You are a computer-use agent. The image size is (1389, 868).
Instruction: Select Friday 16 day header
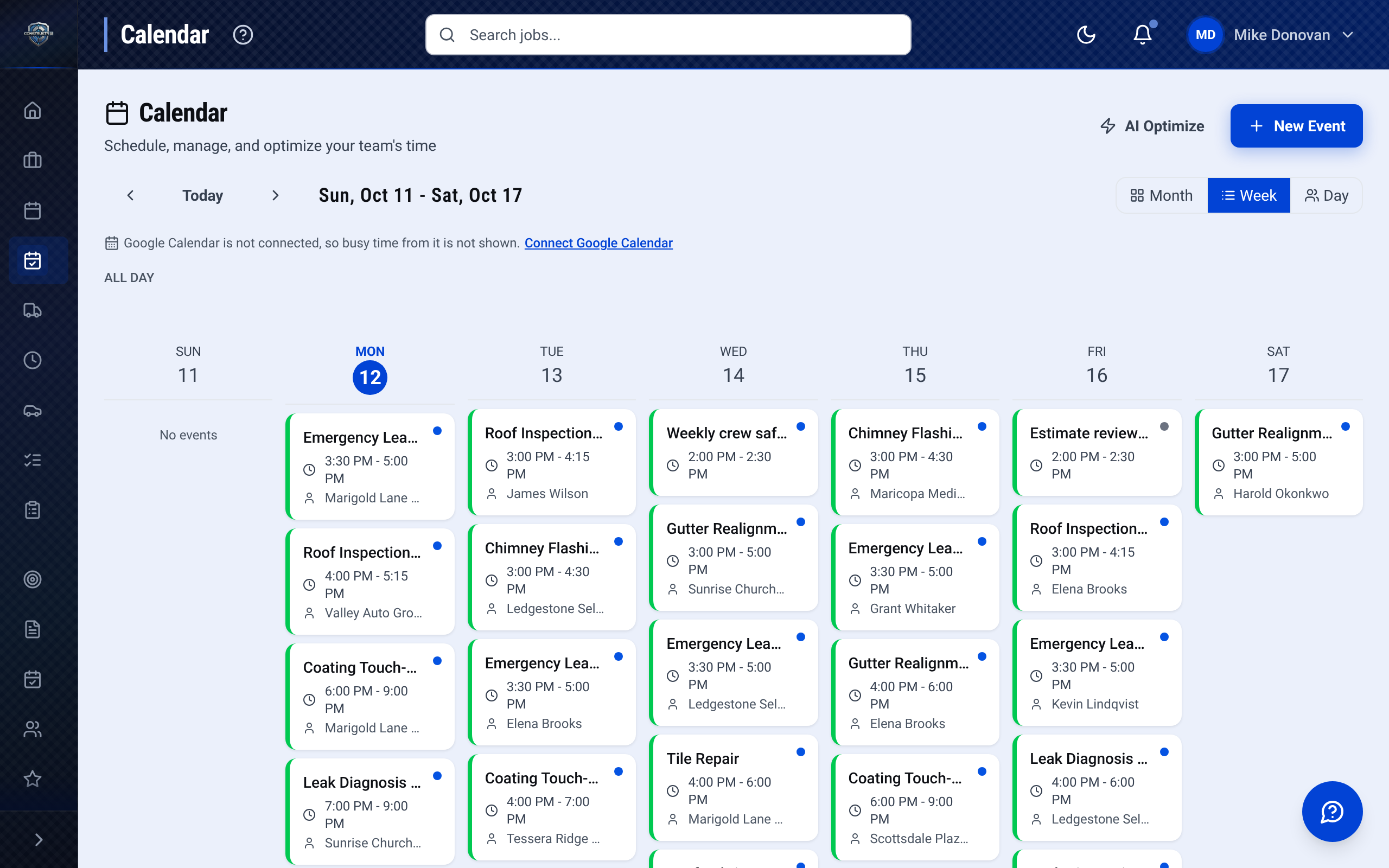(x=1097, y=366)
